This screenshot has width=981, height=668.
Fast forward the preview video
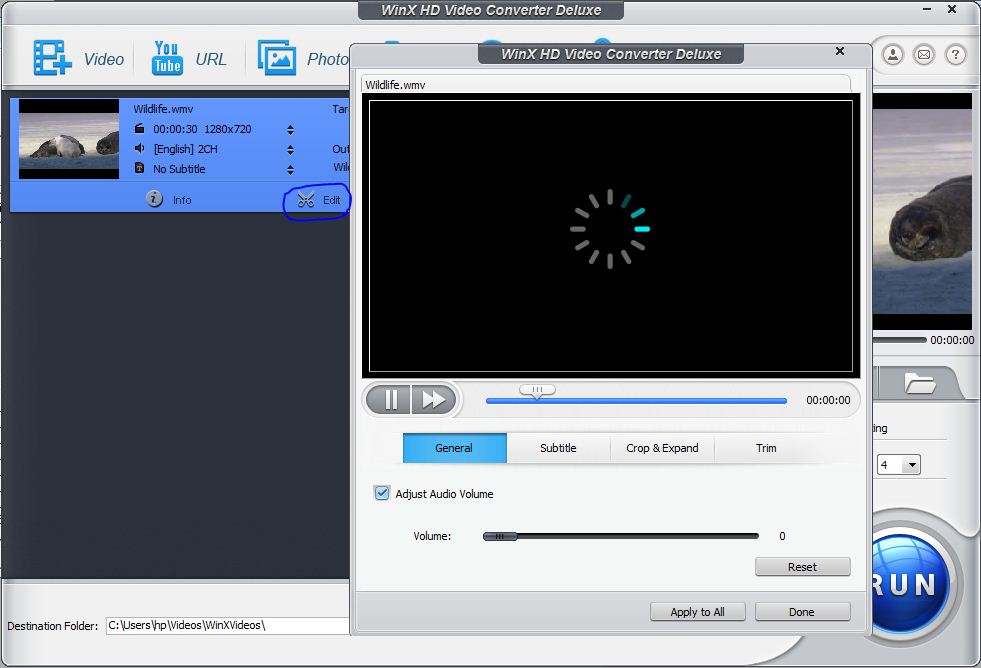(x=434, y=399)
